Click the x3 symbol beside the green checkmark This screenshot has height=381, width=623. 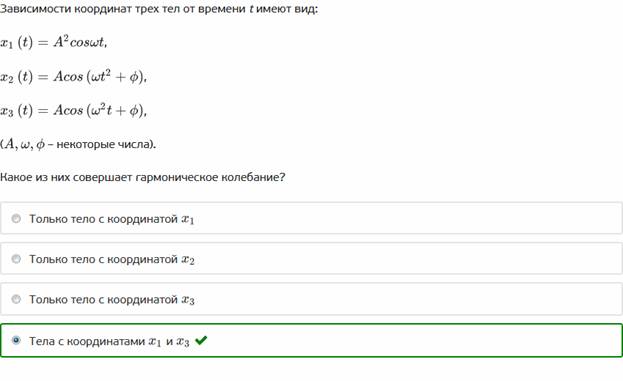click(183, 342)
